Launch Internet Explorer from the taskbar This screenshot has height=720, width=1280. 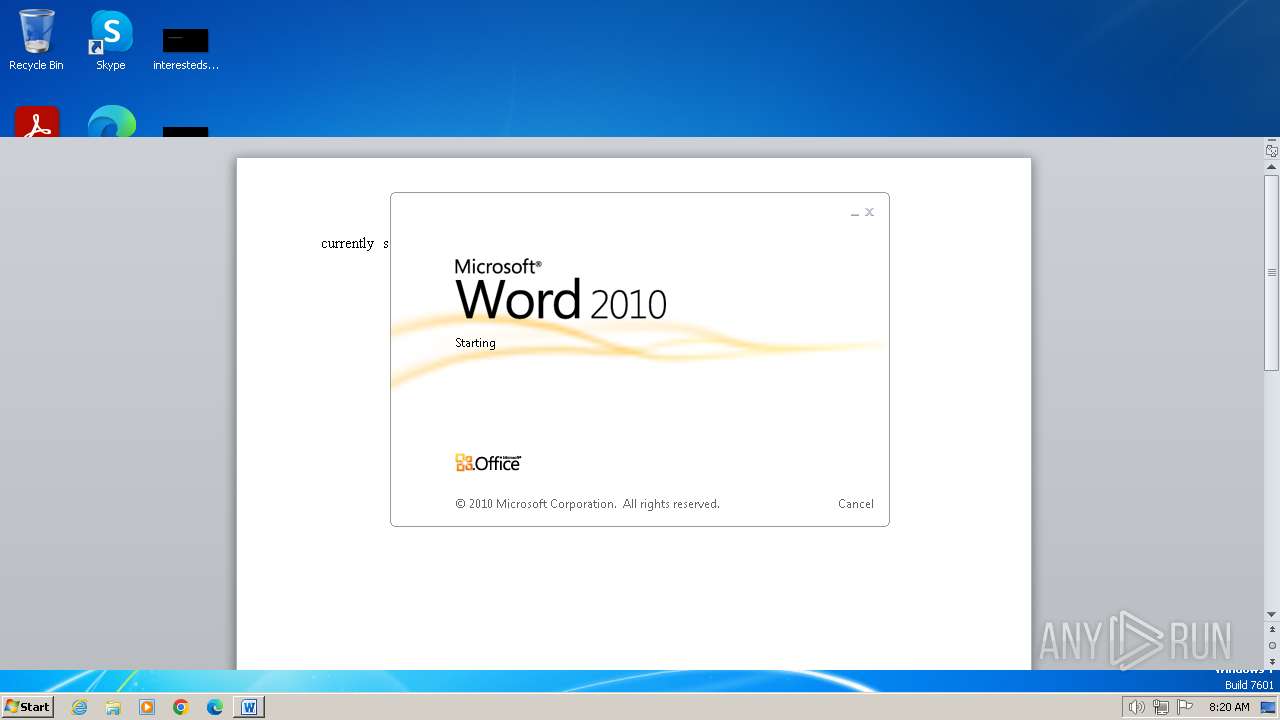click(80, 707)
